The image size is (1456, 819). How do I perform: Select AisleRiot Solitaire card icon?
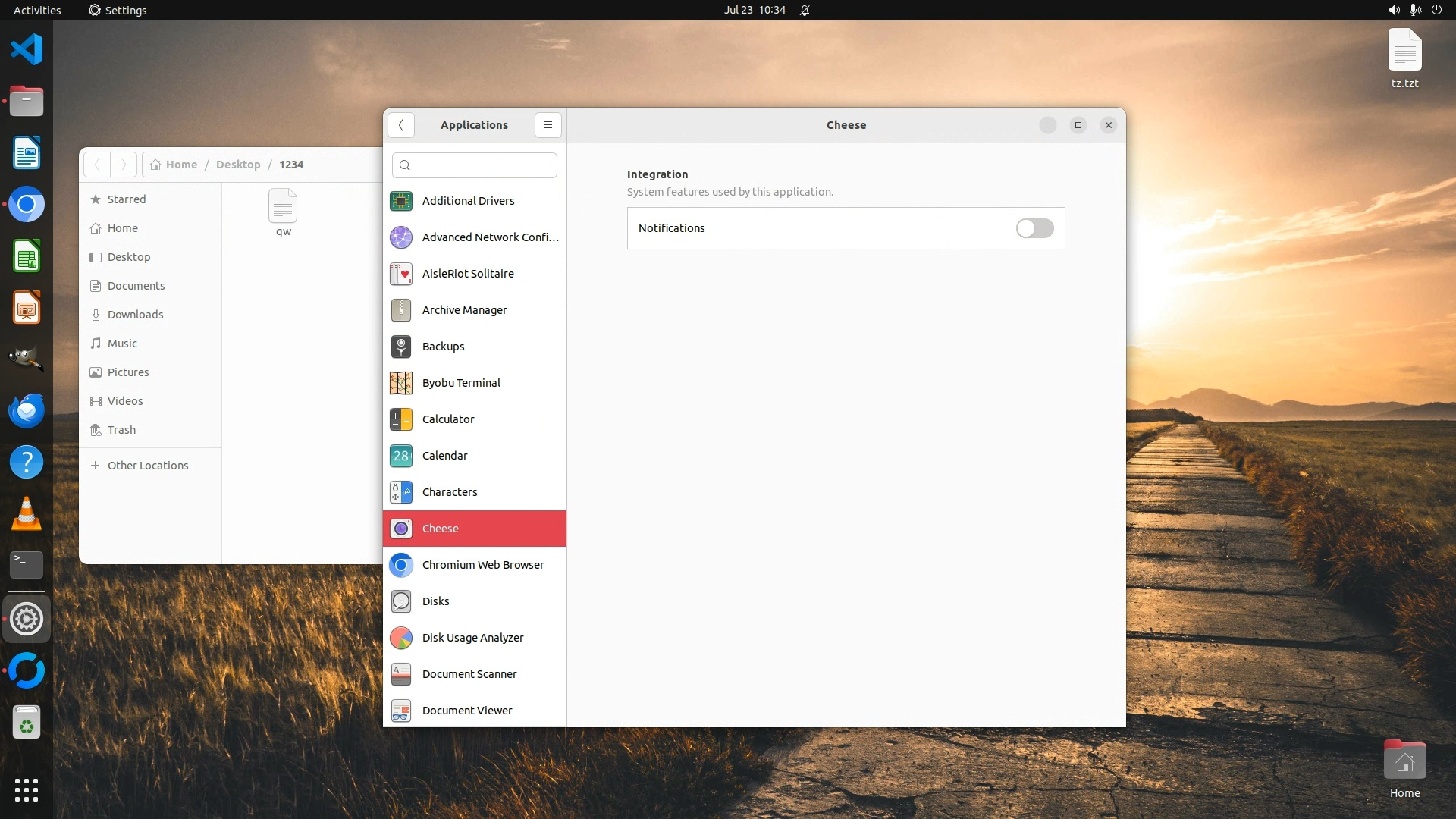(x=400, y=274)
